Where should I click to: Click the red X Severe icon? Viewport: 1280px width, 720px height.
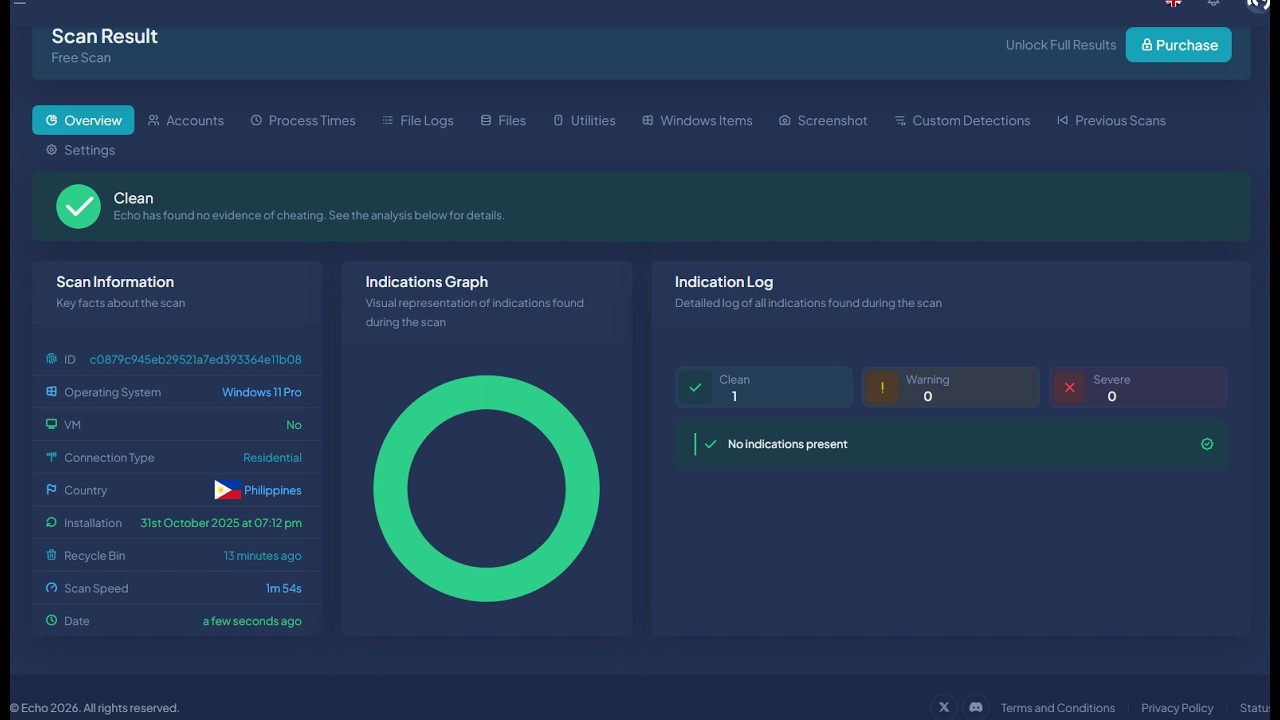tap(1070, 387)
